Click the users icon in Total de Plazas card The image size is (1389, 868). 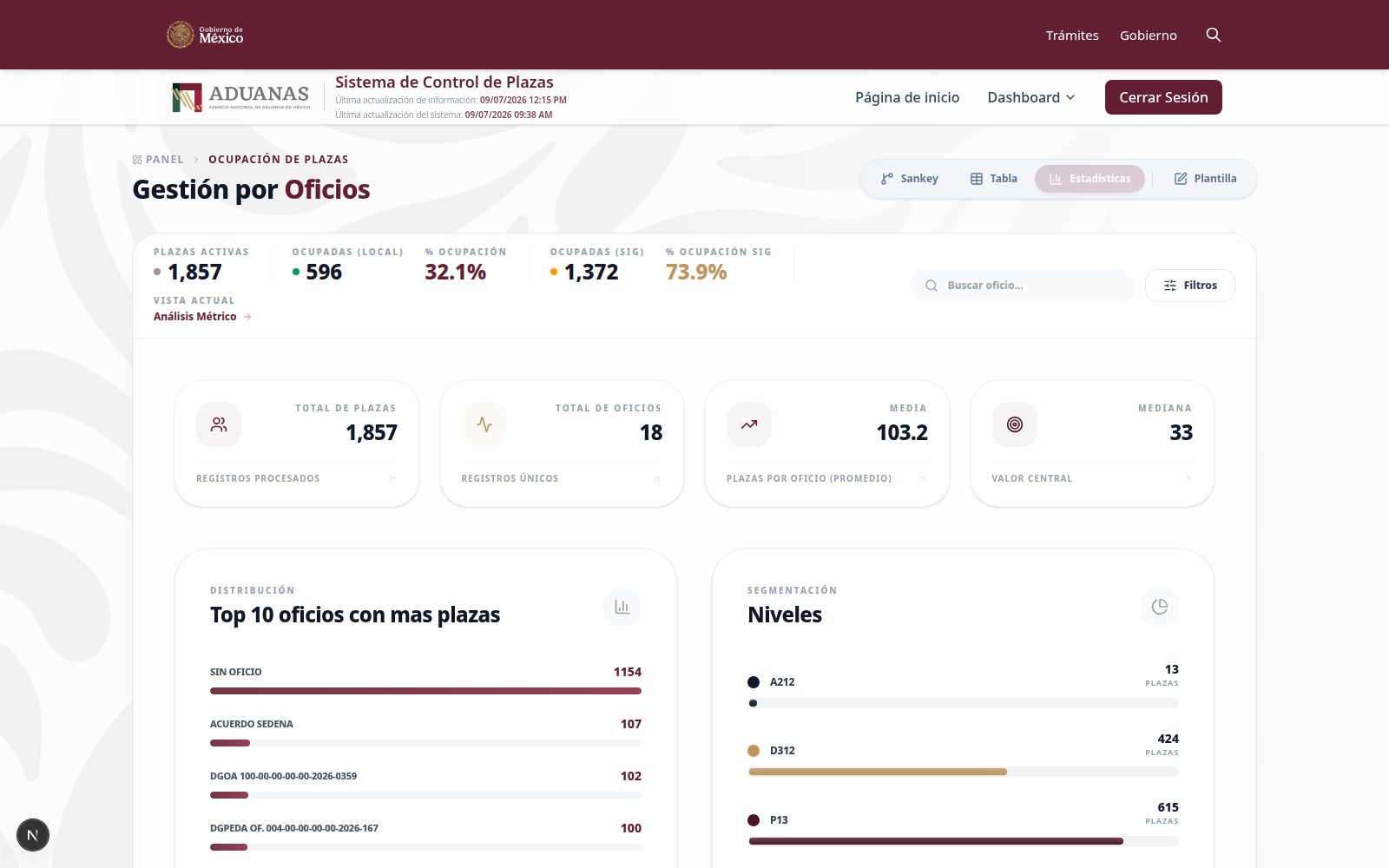[x=219, y=424]
